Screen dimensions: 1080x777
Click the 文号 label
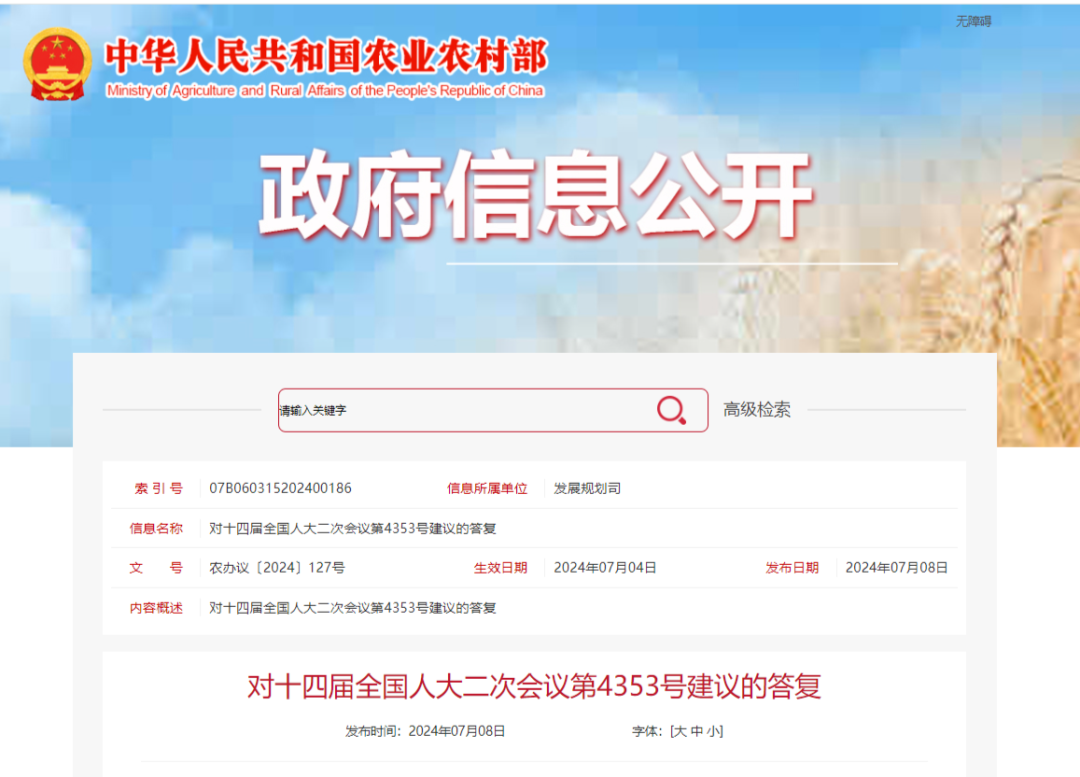tap(156, 568)
